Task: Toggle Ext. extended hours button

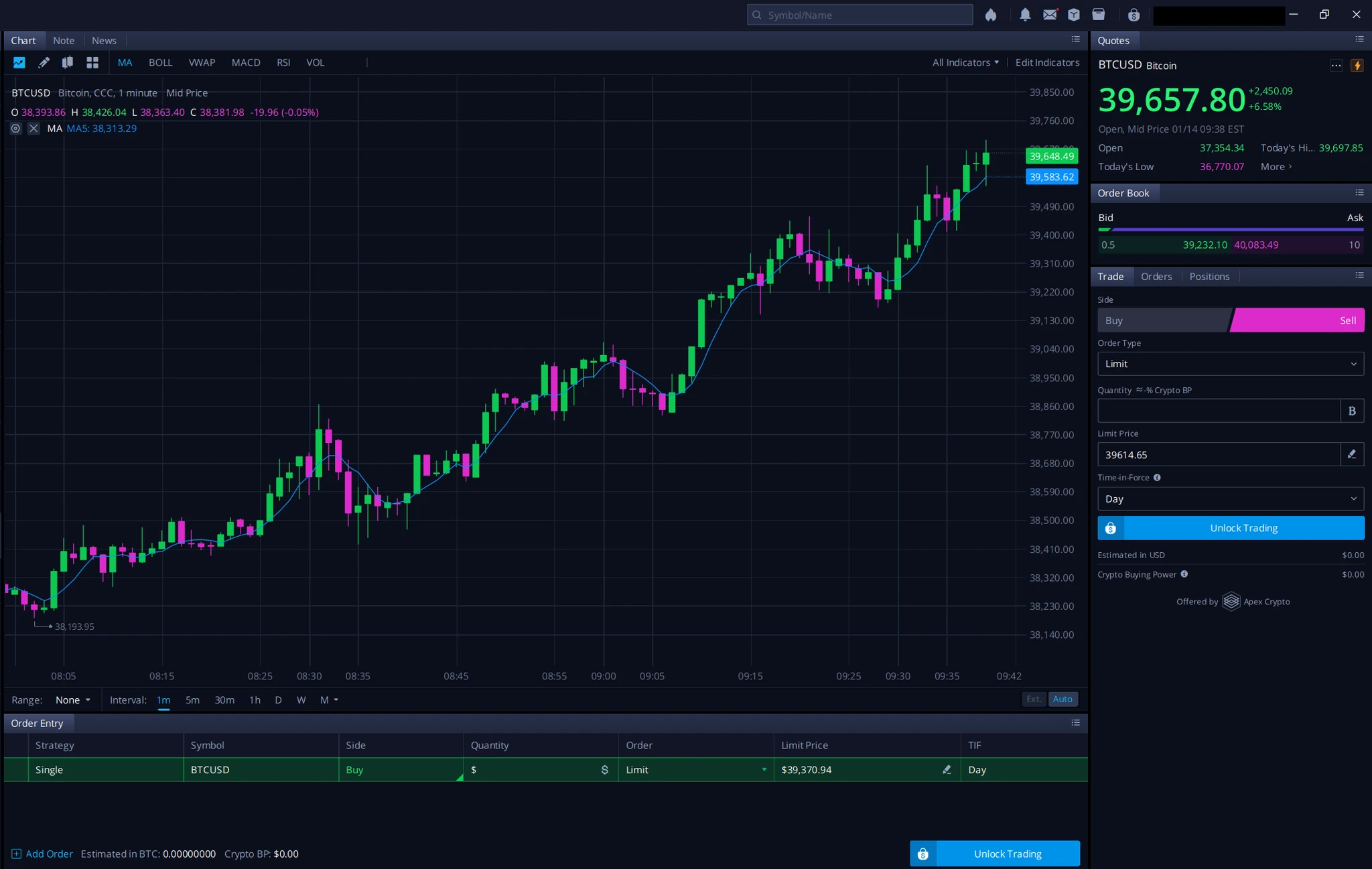Action: (x=1034, y=699)
